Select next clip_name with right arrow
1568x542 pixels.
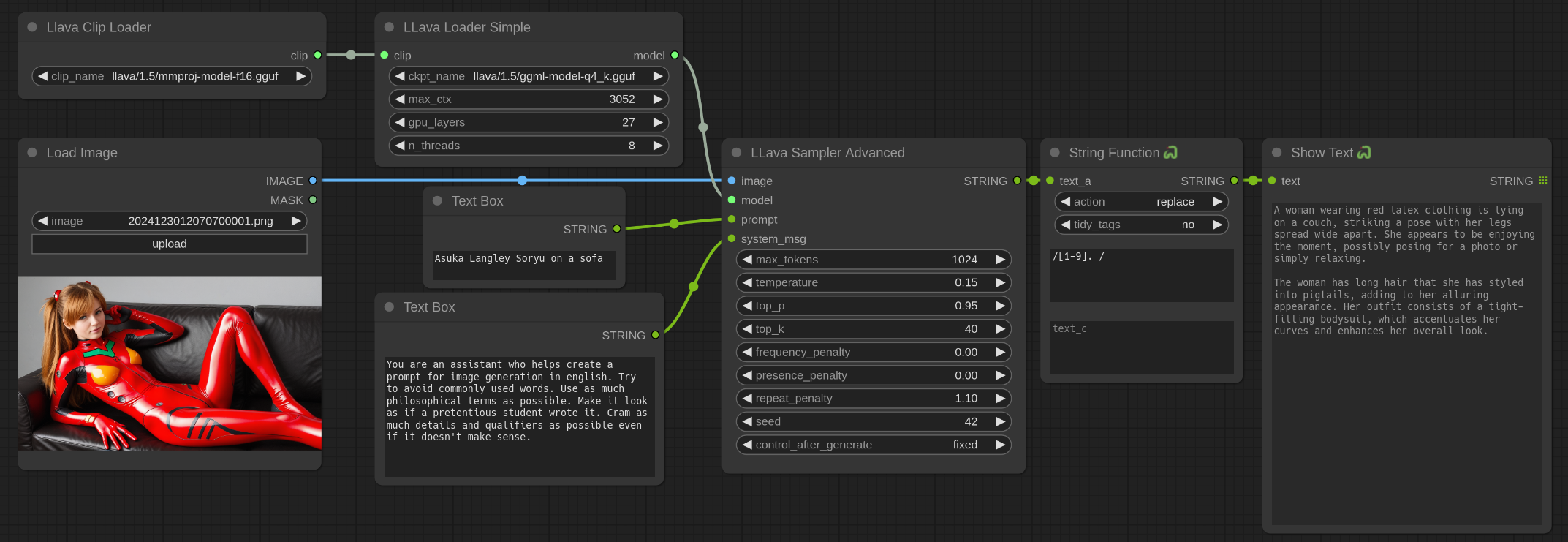pyautogui.click(x=300, y=76)
